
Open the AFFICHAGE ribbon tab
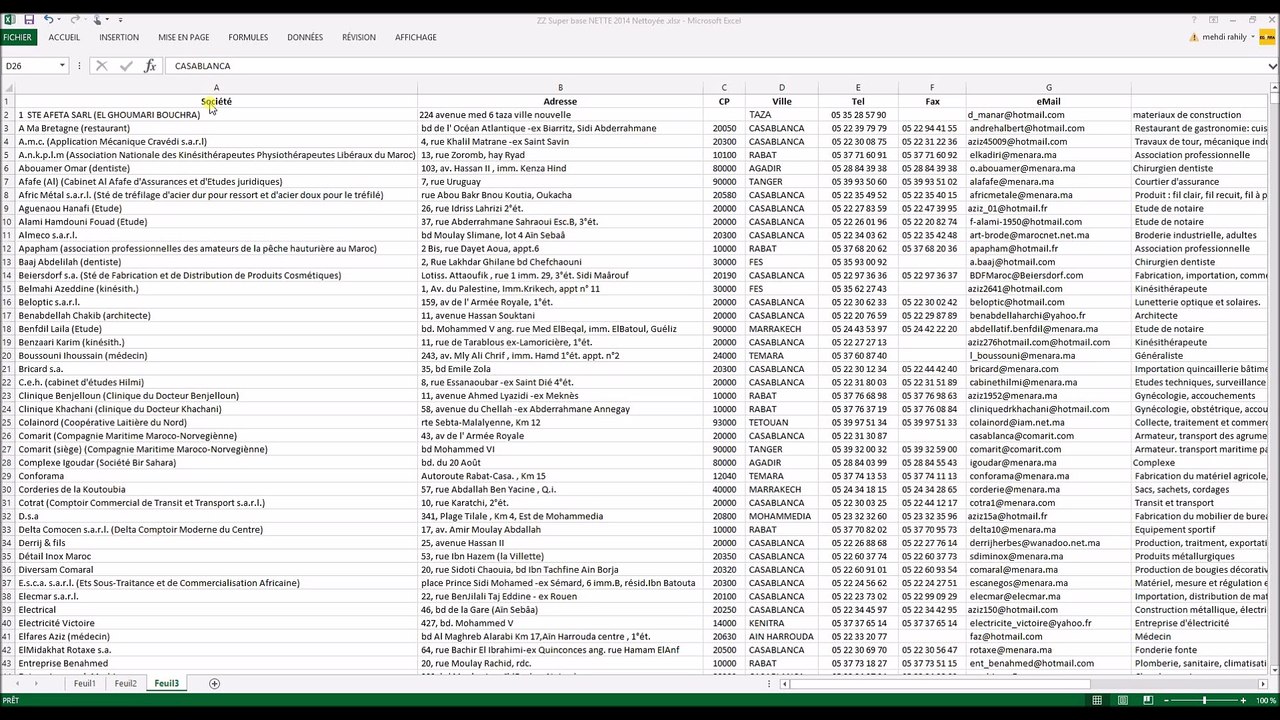pyautogui.click(x=416, y=38)
